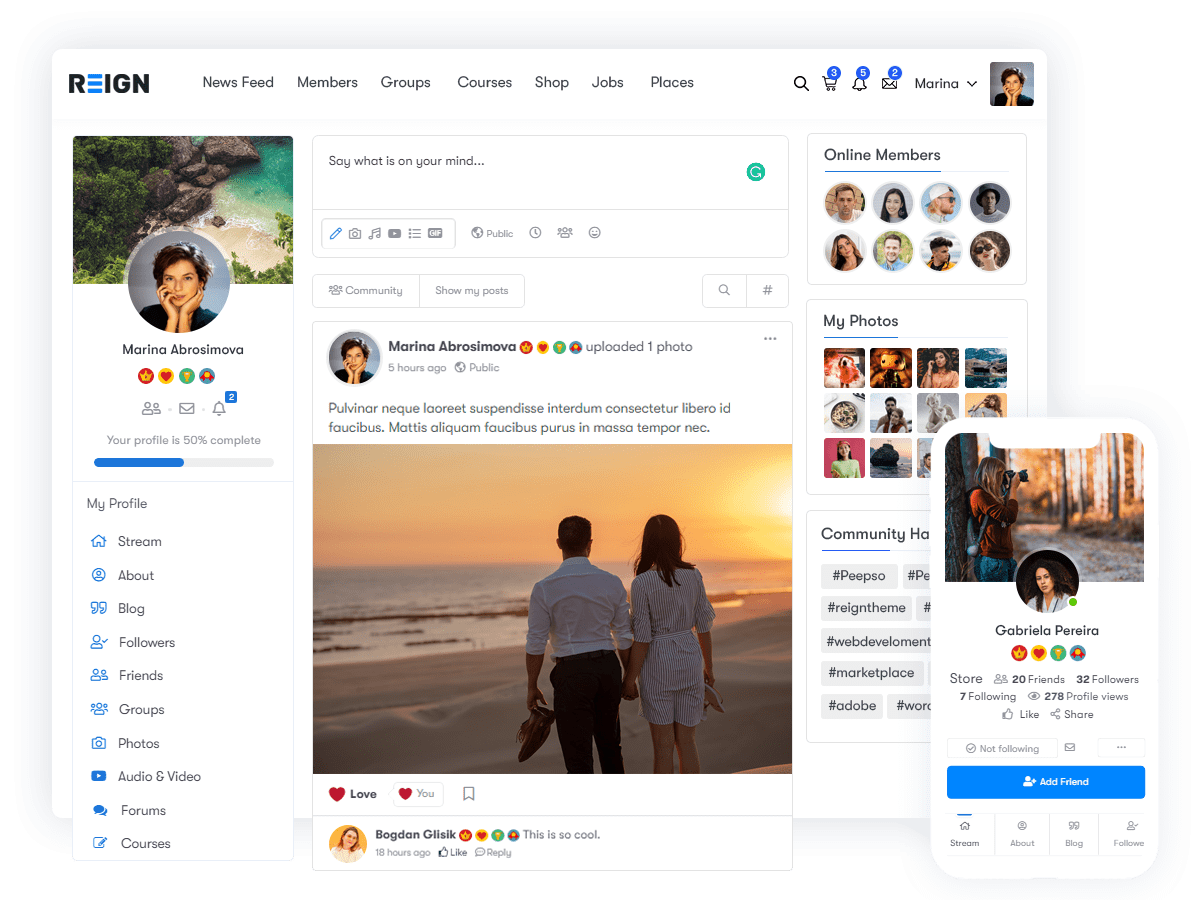This screenshot has width=1200, height=900.
Task: Select the poll list post type icon
Action: tap(415, 233)
